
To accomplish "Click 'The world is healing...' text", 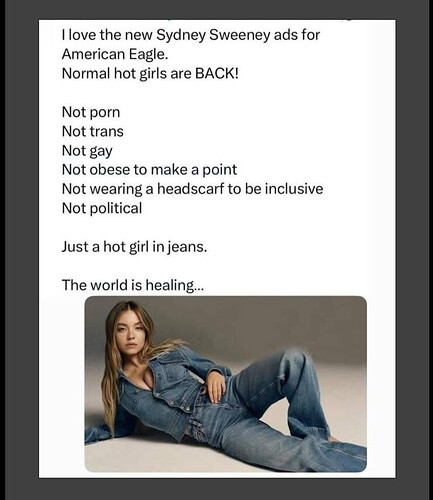I will click(x=133, y=285).
